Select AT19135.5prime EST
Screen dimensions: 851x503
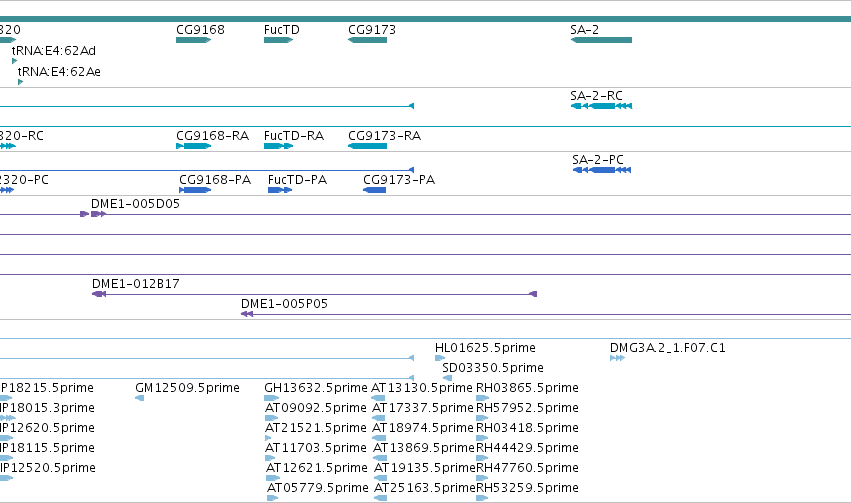[x=380, y=478]
